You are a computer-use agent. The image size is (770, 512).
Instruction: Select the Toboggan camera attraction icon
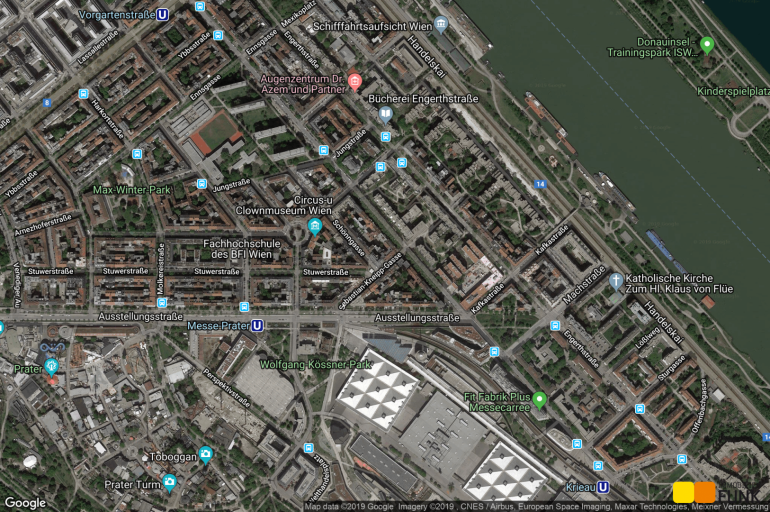pos(206,454)
